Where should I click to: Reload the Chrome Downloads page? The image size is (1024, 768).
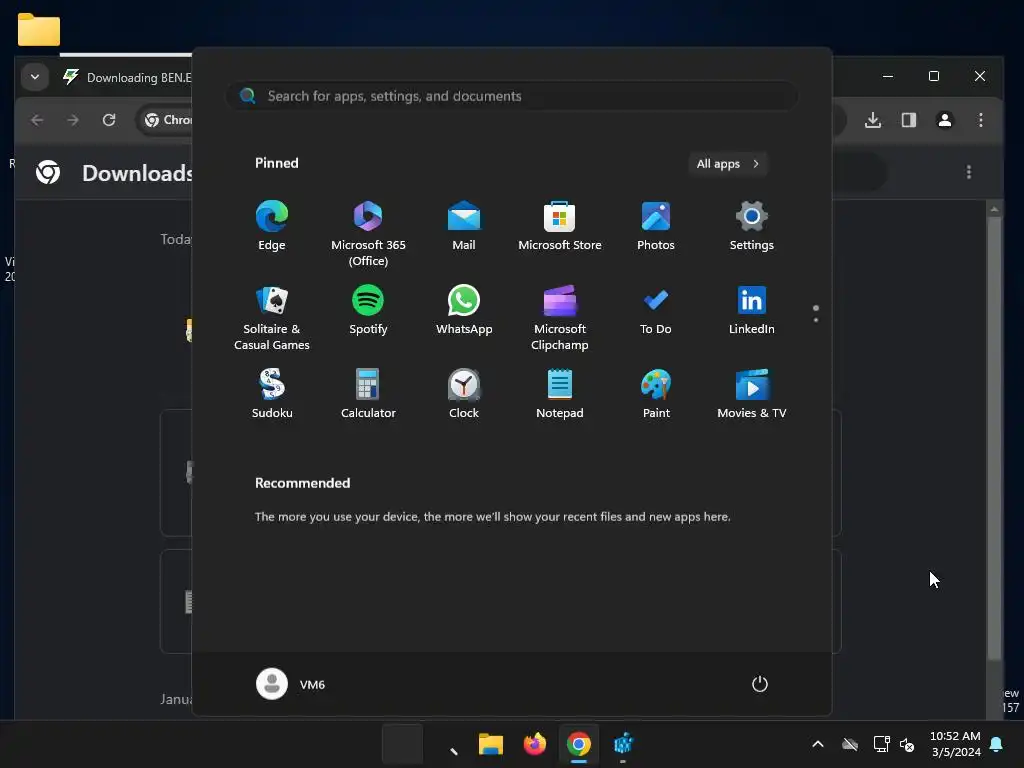[x=109, y=120]
